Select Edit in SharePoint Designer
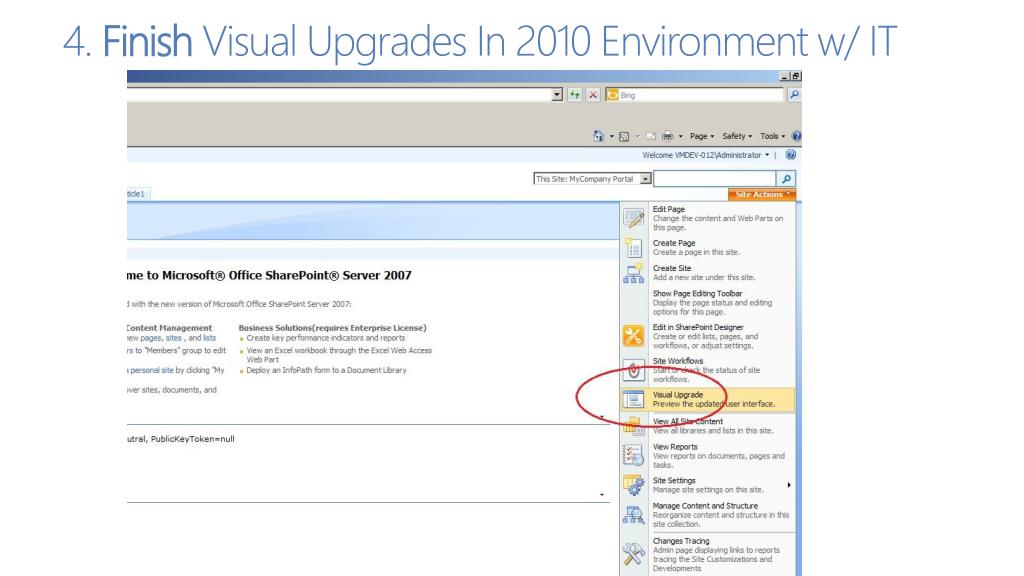Viewport: 1024px width, 576px height. [x=707, y=336]
